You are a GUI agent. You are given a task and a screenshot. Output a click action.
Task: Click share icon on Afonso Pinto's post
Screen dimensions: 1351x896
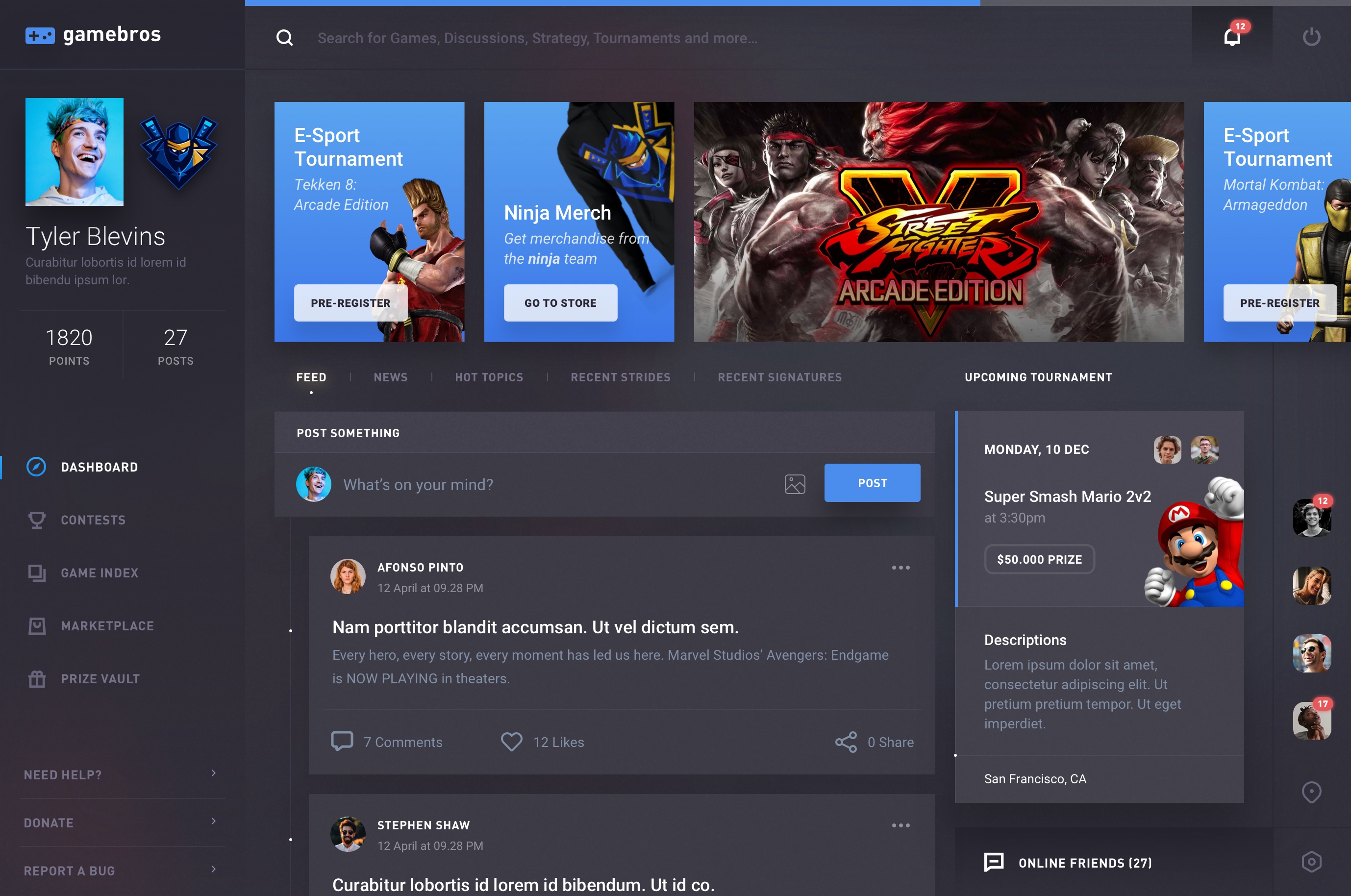pos(846,742)
